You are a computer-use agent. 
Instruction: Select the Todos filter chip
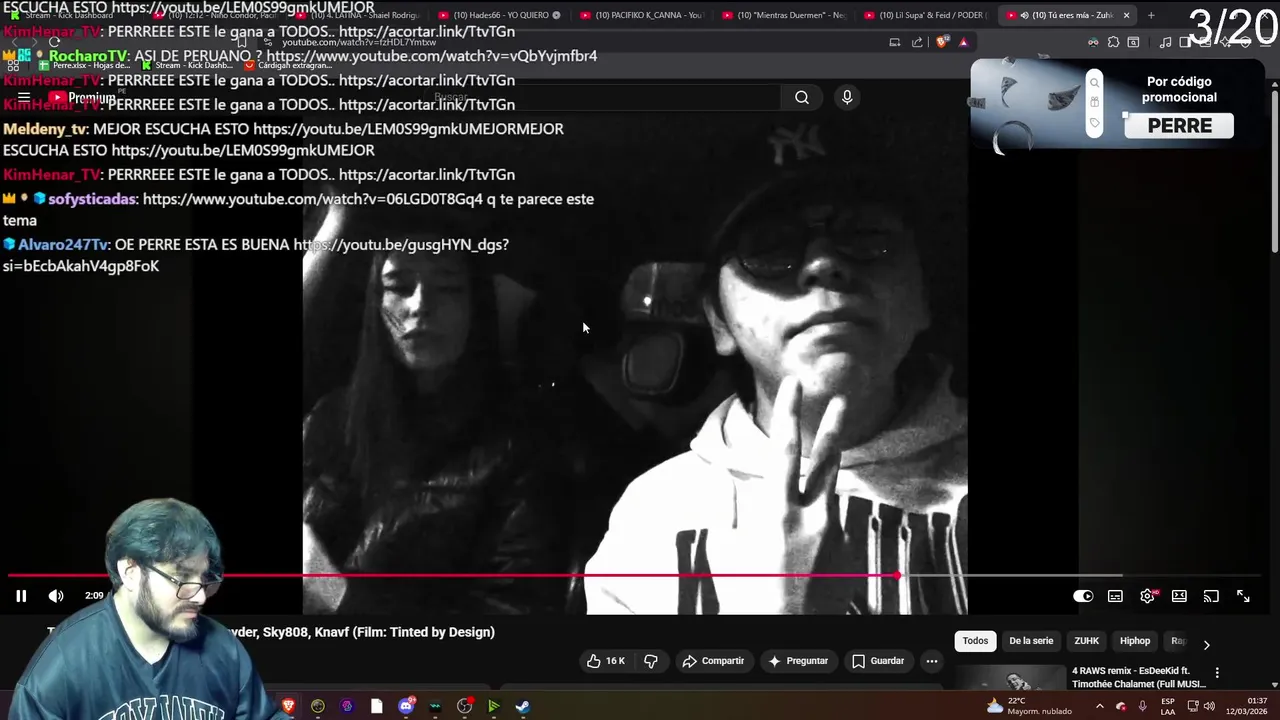975,641
